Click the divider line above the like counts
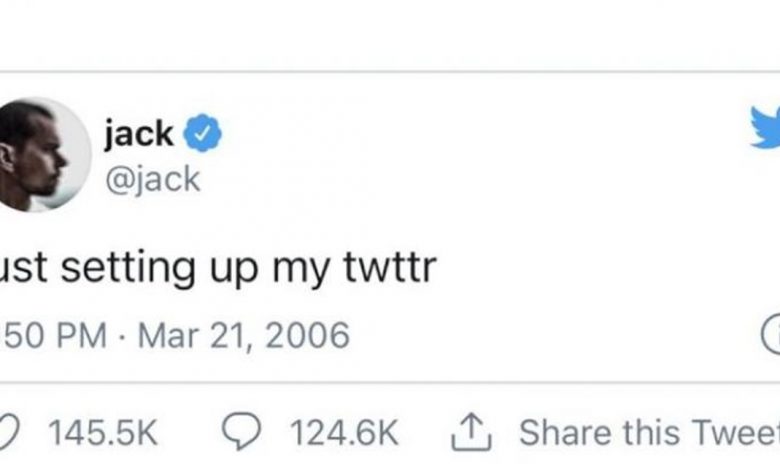 390,382
